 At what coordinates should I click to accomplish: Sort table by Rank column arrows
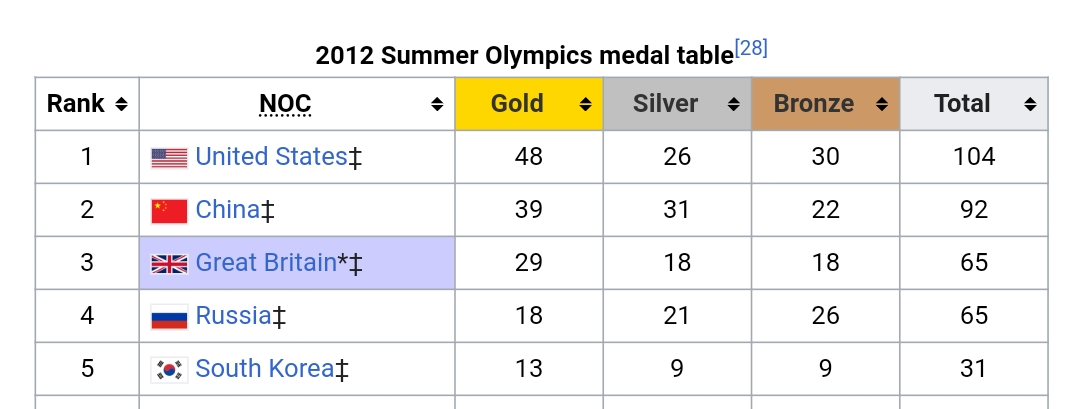click(121, 104)
